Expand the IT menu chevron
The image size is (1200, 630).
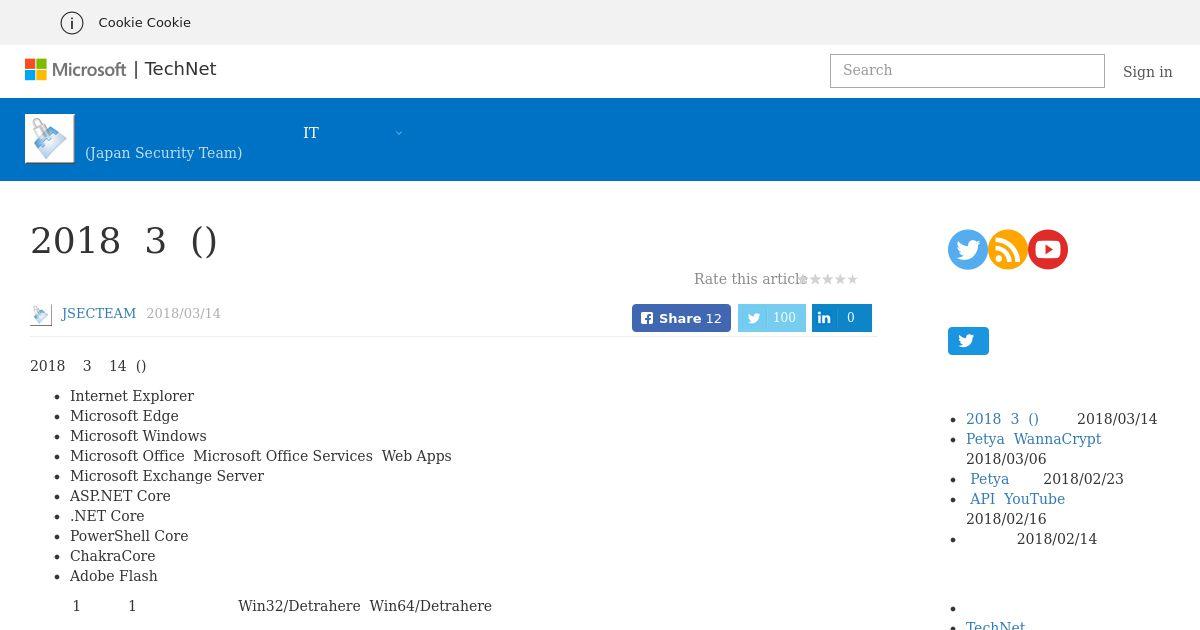(399, 133)
